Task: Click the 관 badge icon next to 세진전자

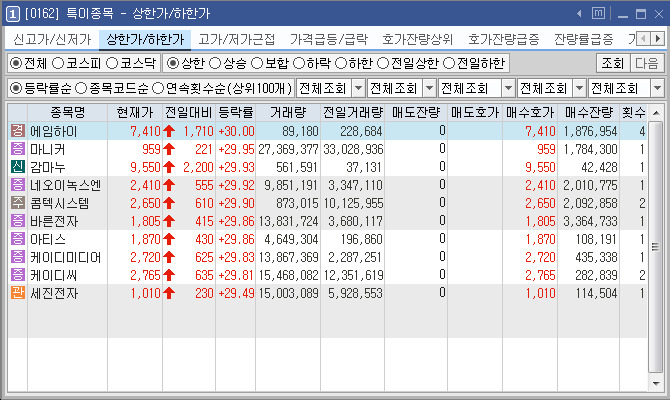Action: click(x=18, y=293)
